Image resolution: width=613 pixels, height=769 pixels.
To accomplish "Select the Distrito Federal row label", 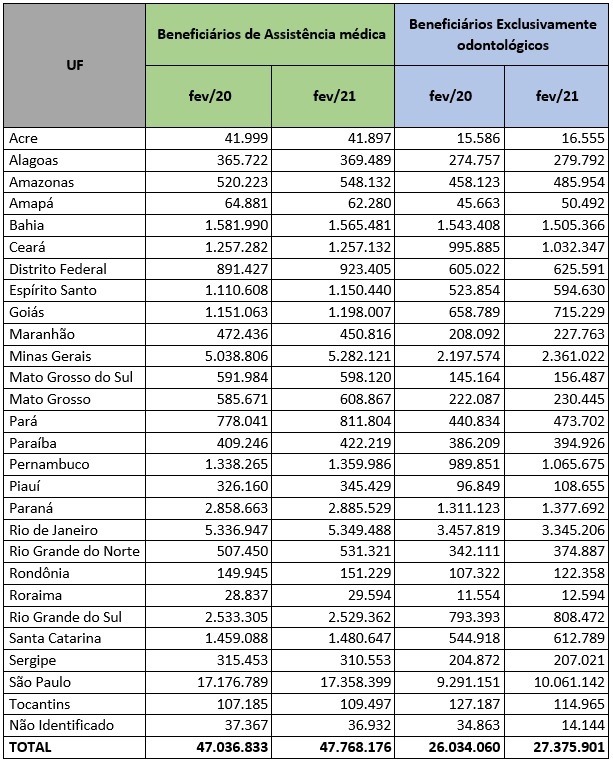I will (x=57, y=268).
